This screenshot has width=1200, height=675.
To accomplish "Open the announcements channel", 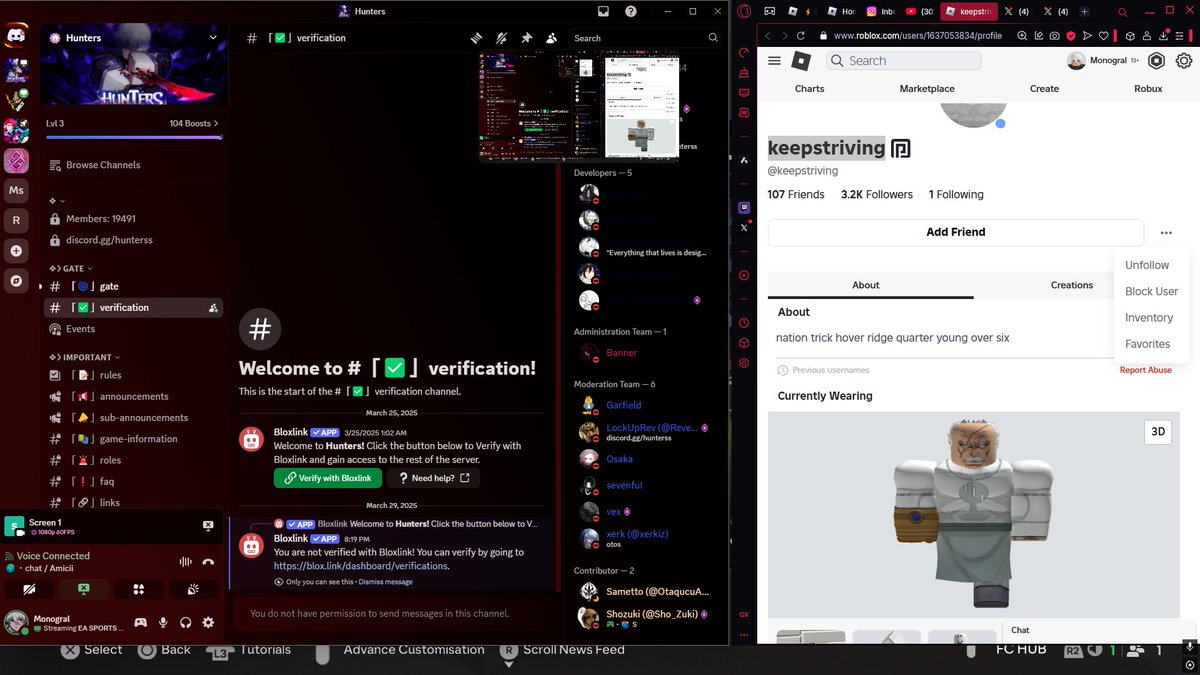I will [133, 396].
